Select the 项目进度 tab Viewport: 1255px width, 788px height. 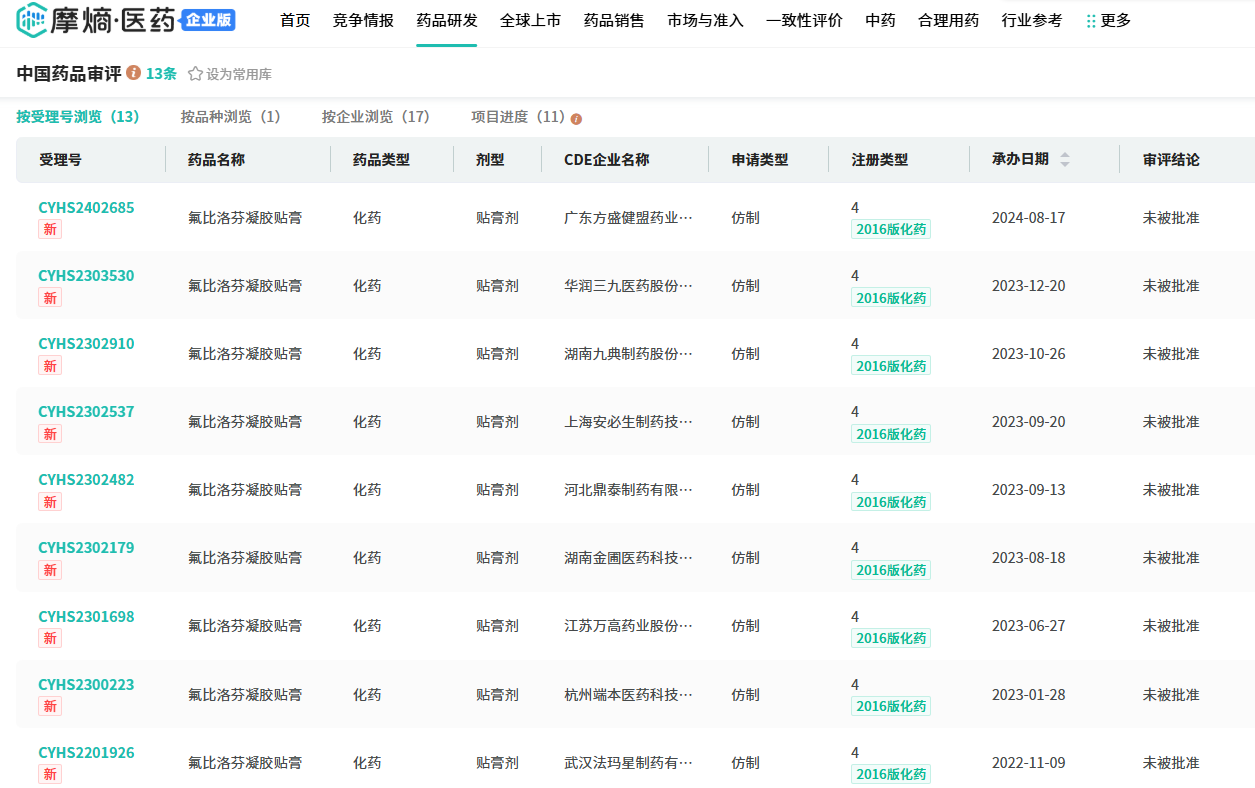pyautogui.click(x=517, y=117)
